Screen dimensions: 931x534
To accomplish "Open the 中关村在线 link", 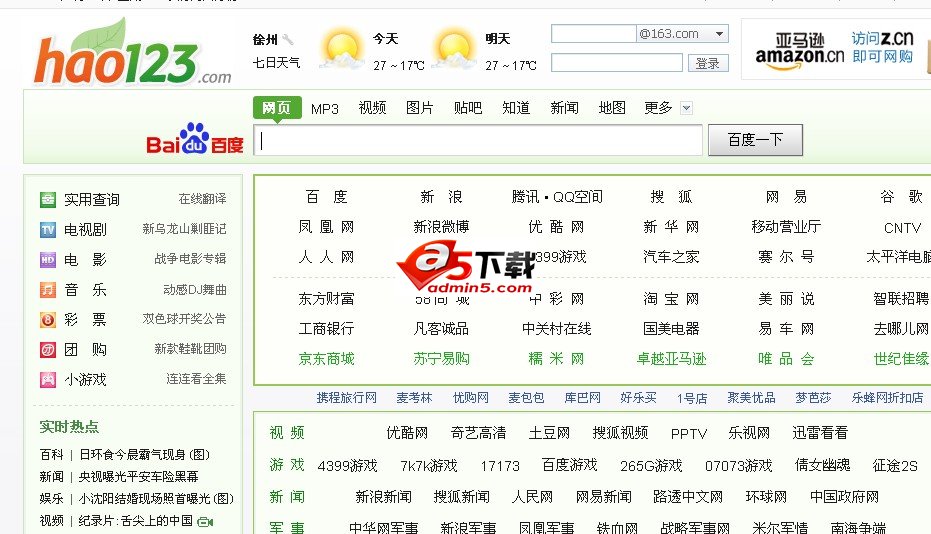I will (x=556, y=328).
